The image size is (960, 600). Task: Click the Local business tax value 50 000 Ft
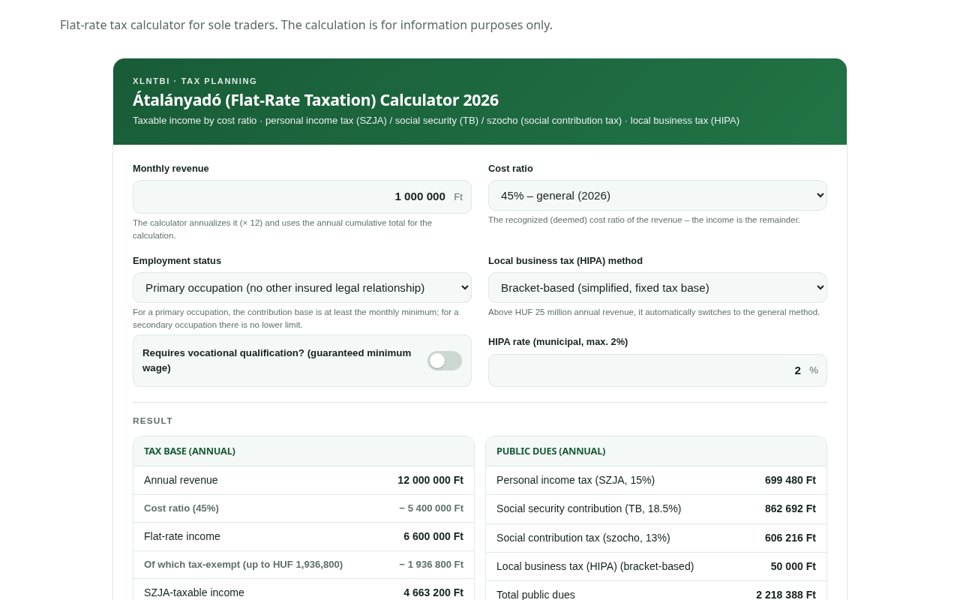click(x=793, y=566)
